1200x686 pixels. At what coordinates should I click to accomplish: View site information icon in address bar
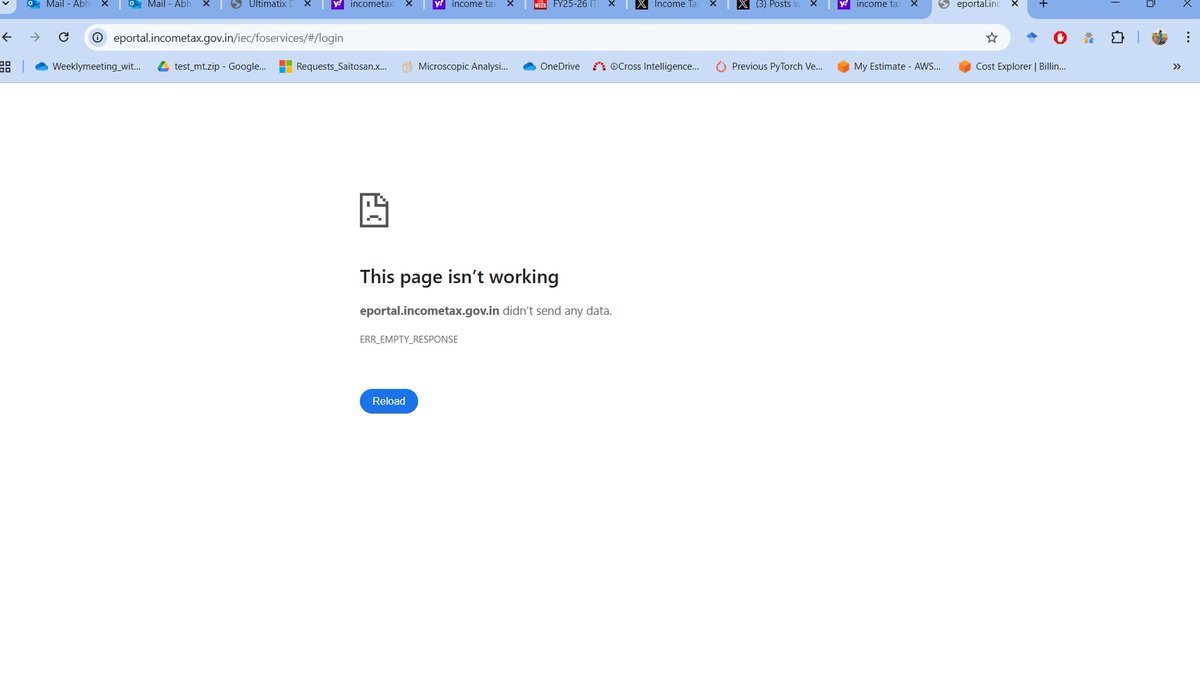point(98,38)
